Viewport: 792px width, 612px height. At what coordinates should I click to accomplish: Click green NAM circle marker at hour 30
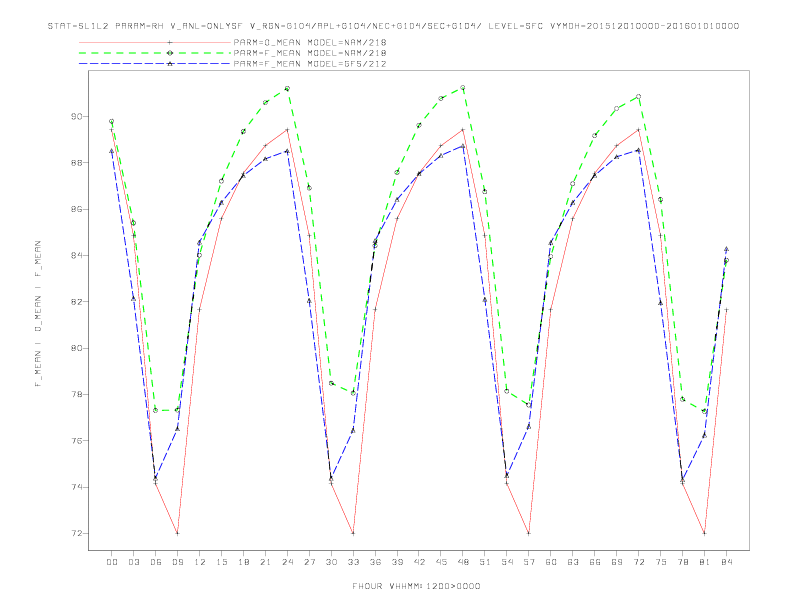pos(331,383)
